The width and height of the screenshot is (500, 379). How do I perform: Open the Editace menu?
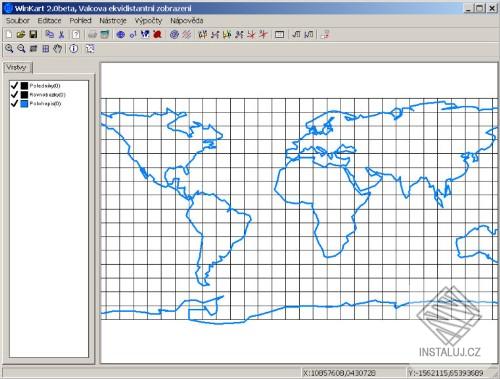(49, 21)
